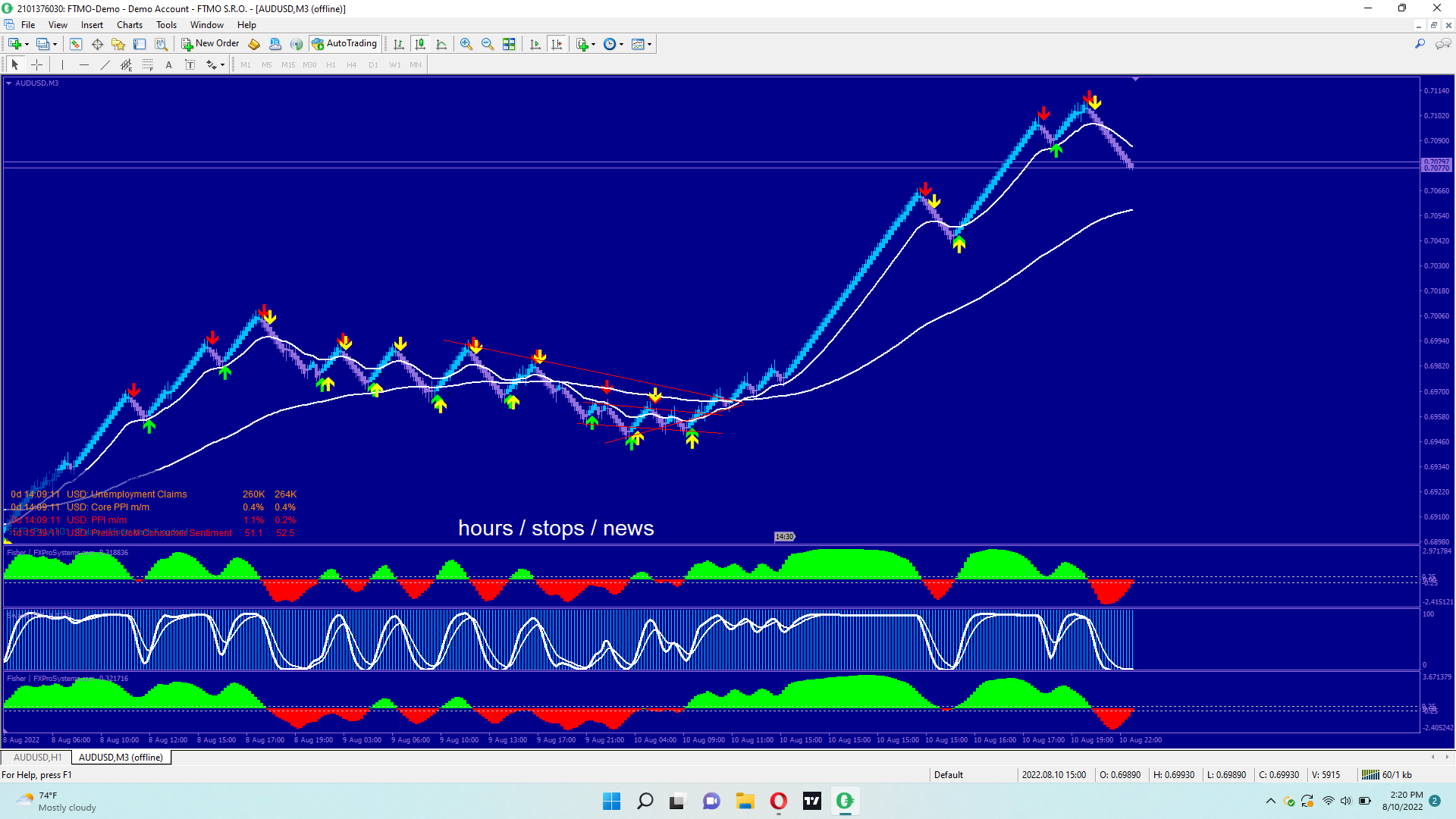Click the tile windows icon
This screenshot has width=1456, height=819.
click(509, 44)
